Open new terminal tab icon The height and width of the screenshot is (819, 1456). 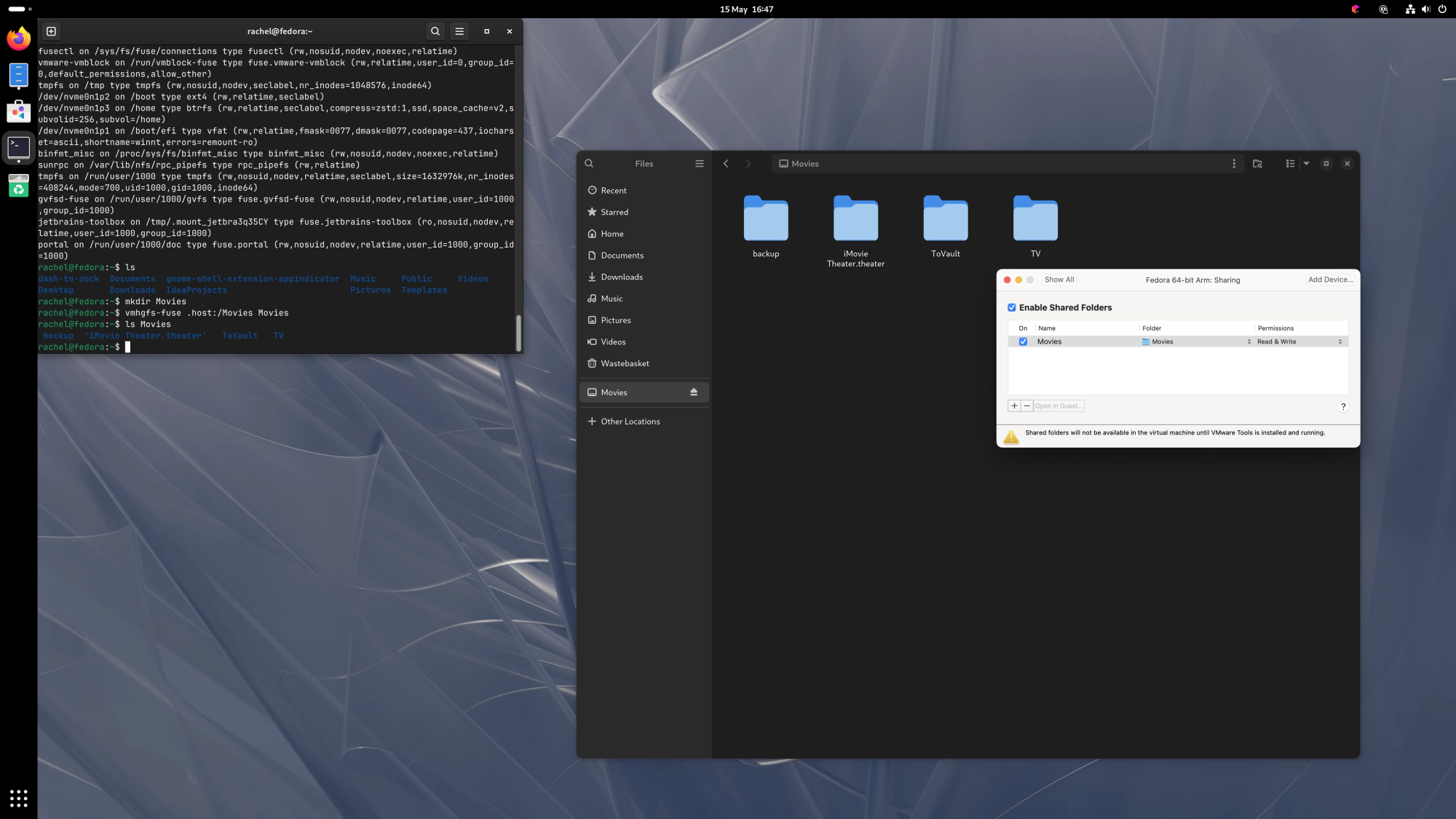(51, 31)
